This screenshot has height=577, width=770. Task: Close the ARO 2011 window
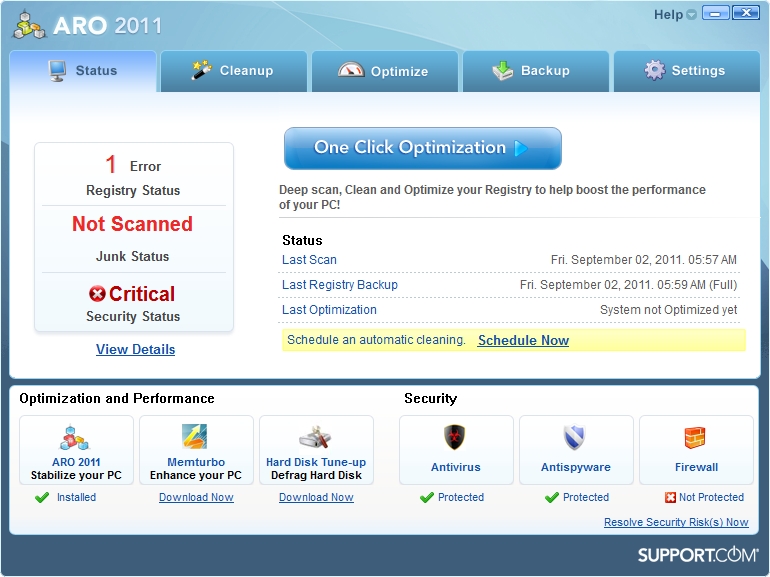point(746,13)
